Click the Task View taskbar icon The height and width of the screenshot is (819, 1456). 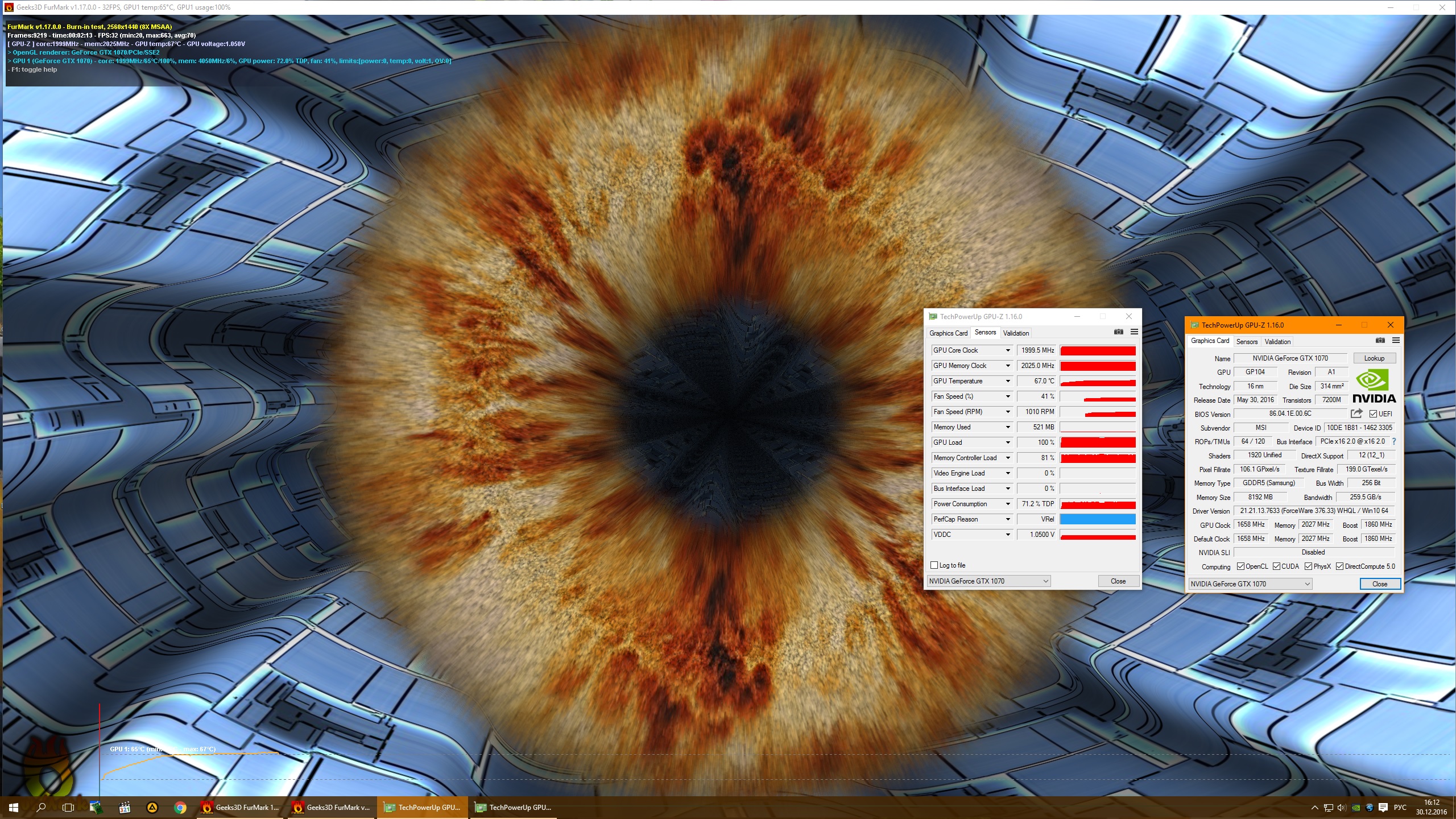pos(68,808)
